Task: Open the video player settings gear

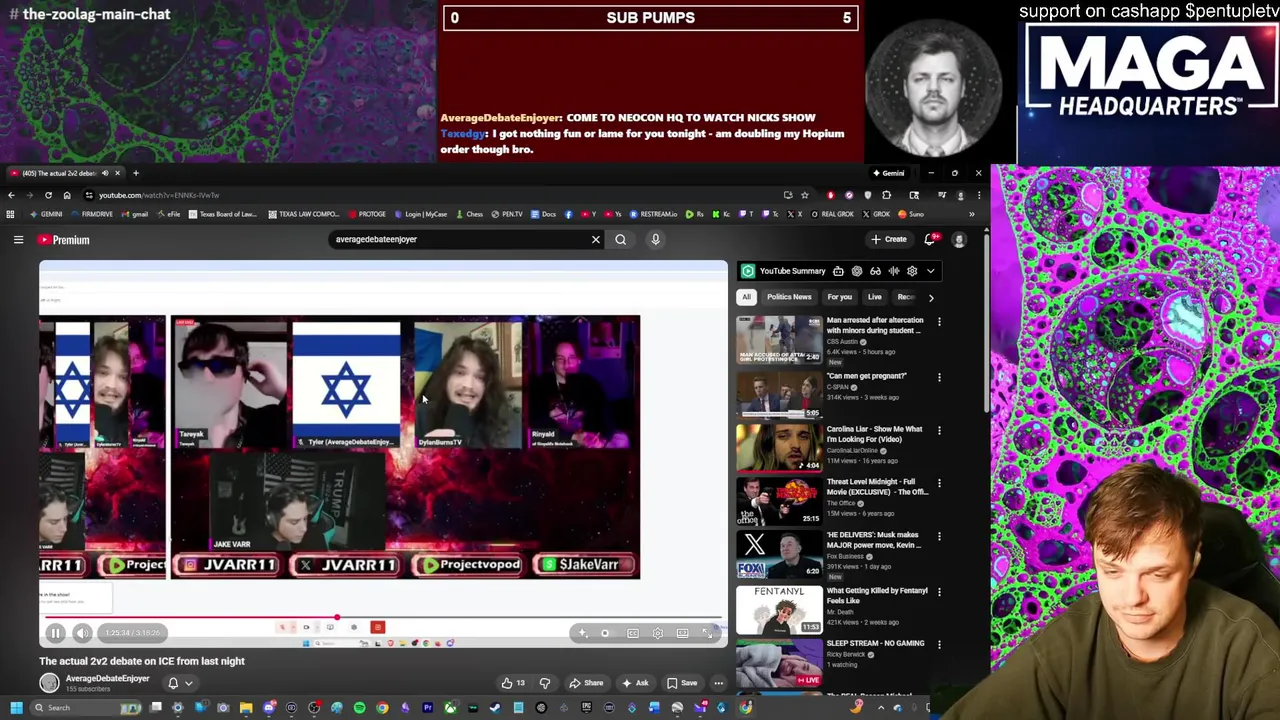Action: pyautogui.click(x=657, y=633)
